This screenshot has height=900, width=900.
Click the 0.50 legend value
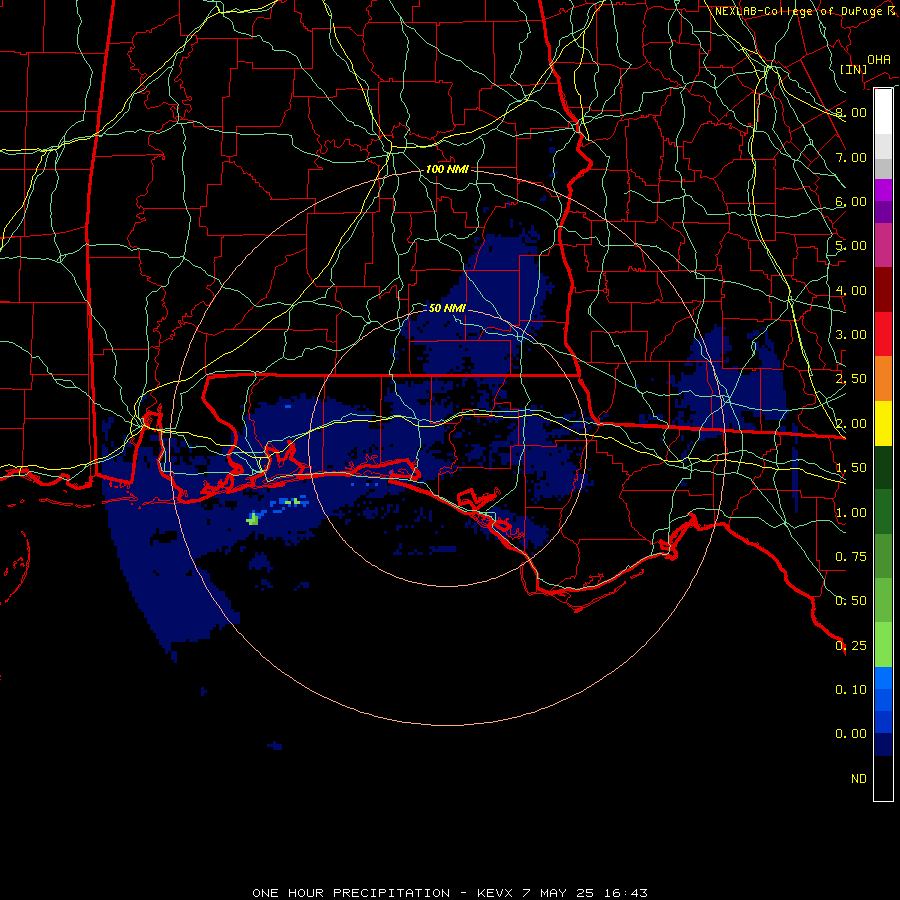851,601
